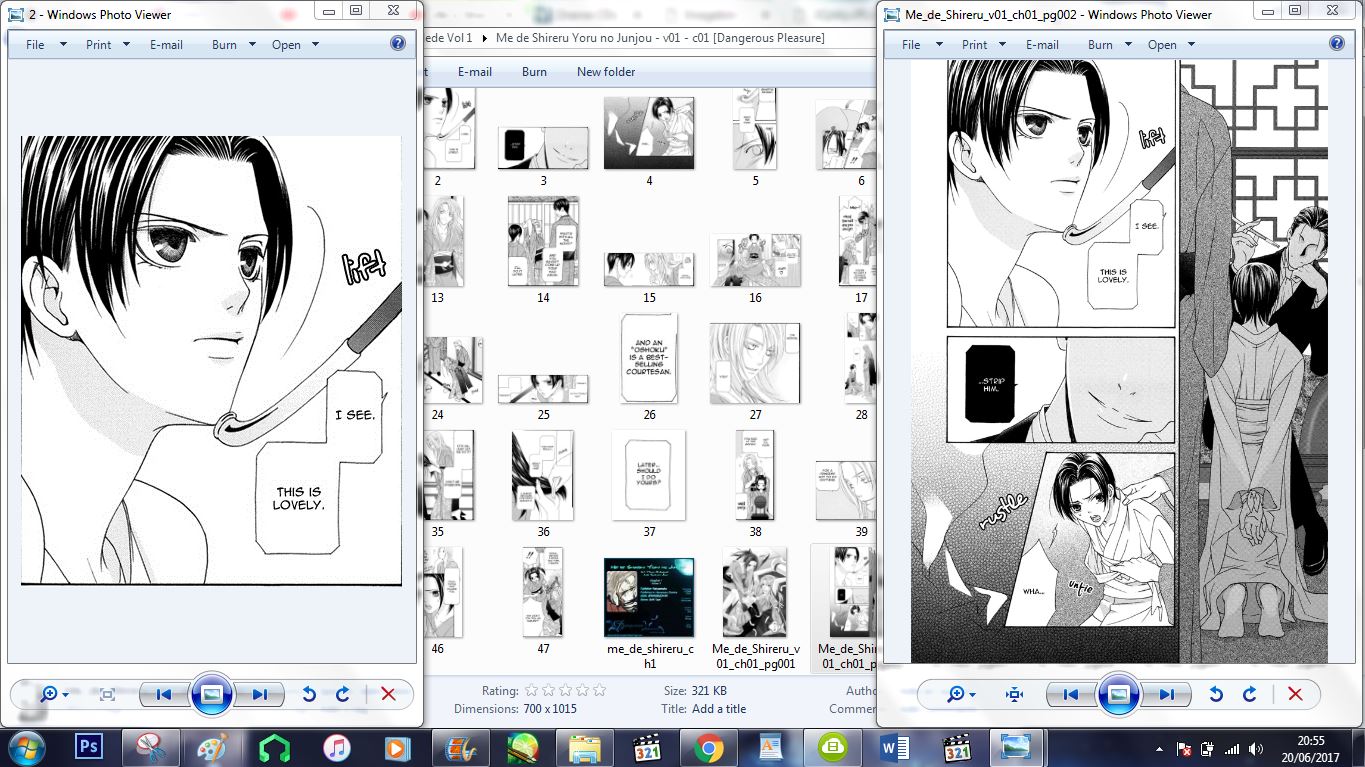
Task: Open Google Chrome from taskbar
Action: tap(709, 747)
